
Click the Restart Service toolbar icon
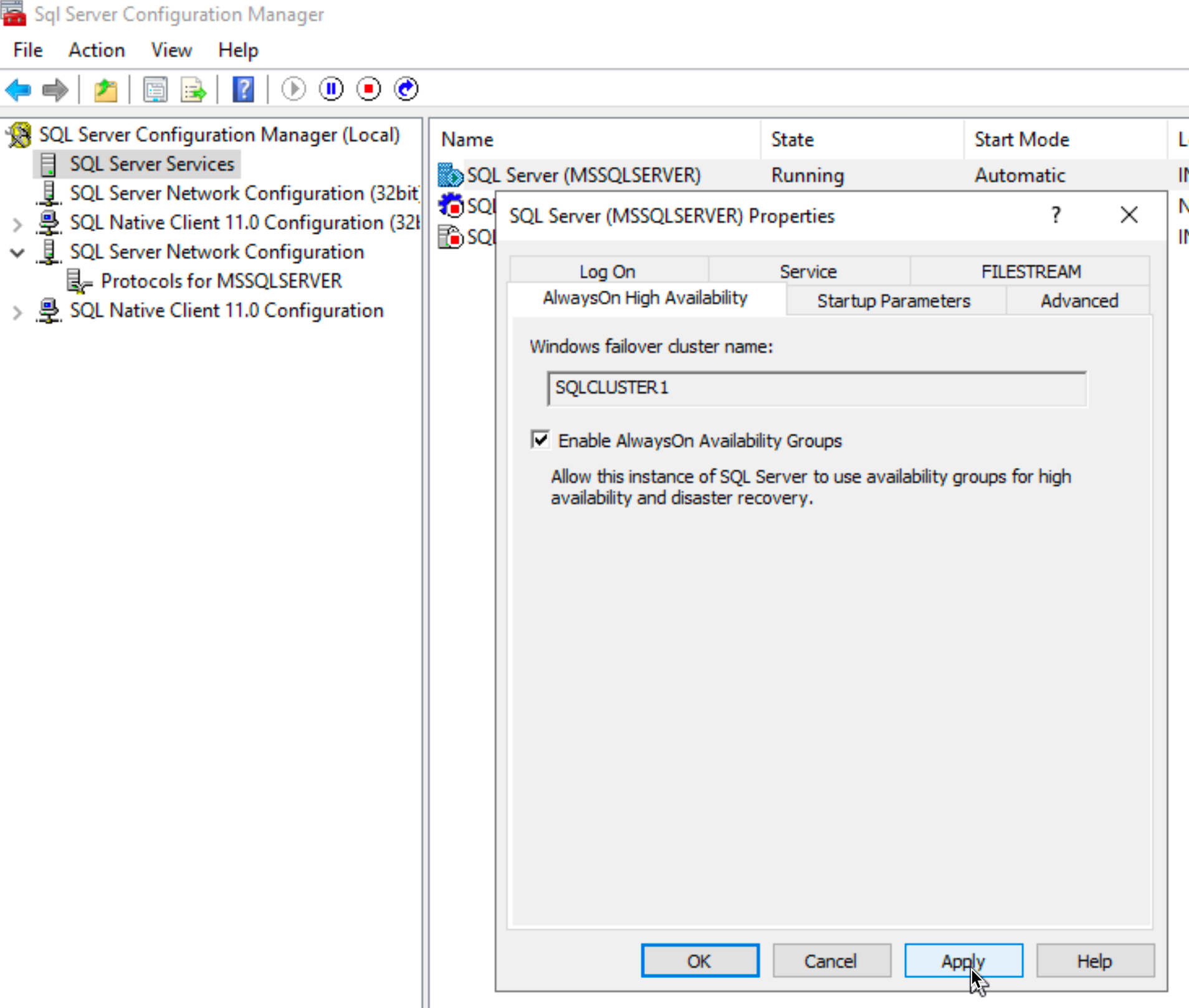[406, 89]
